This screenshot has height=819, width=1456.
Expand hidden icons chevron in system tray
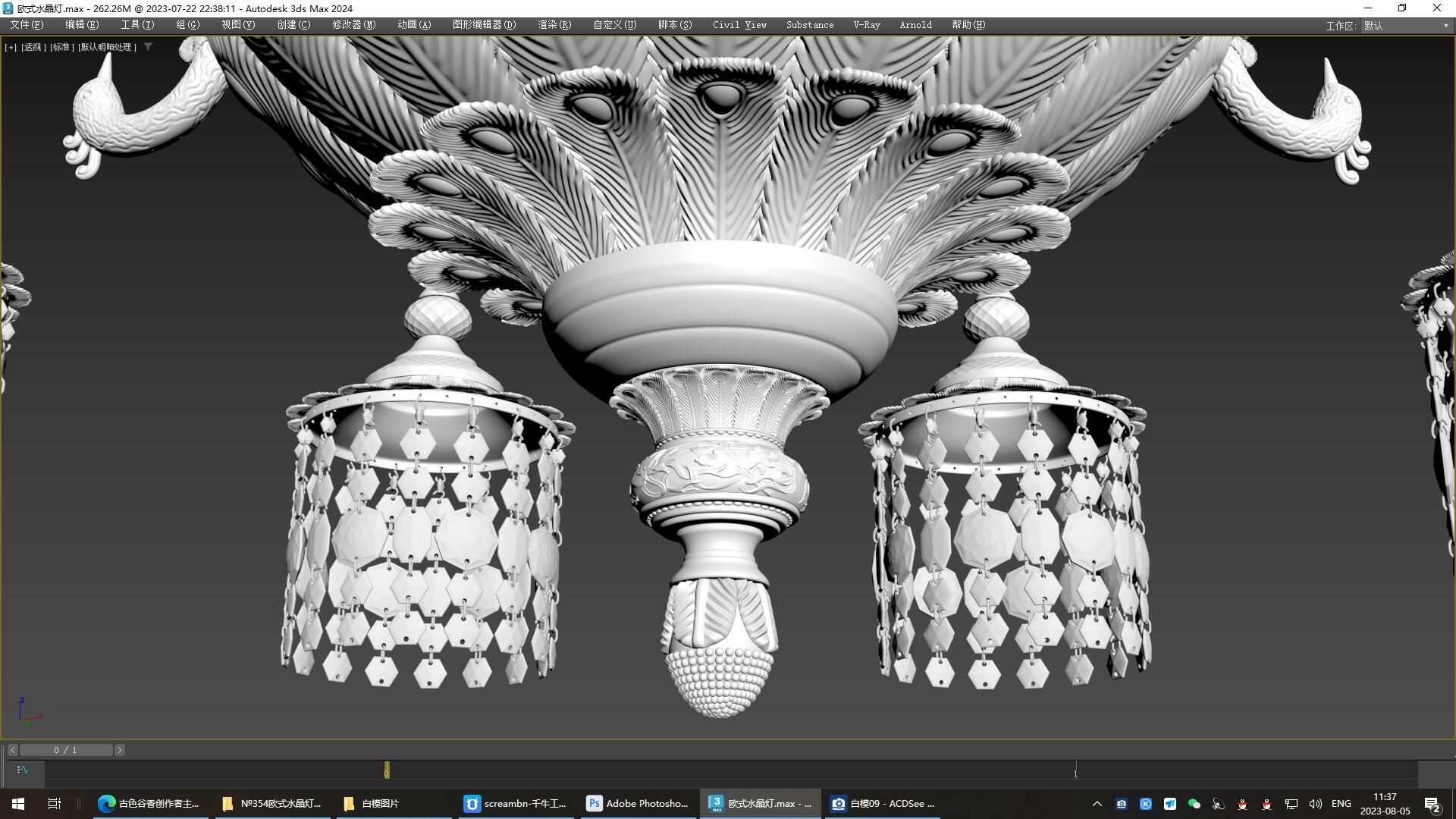[x=1097, y=803]
